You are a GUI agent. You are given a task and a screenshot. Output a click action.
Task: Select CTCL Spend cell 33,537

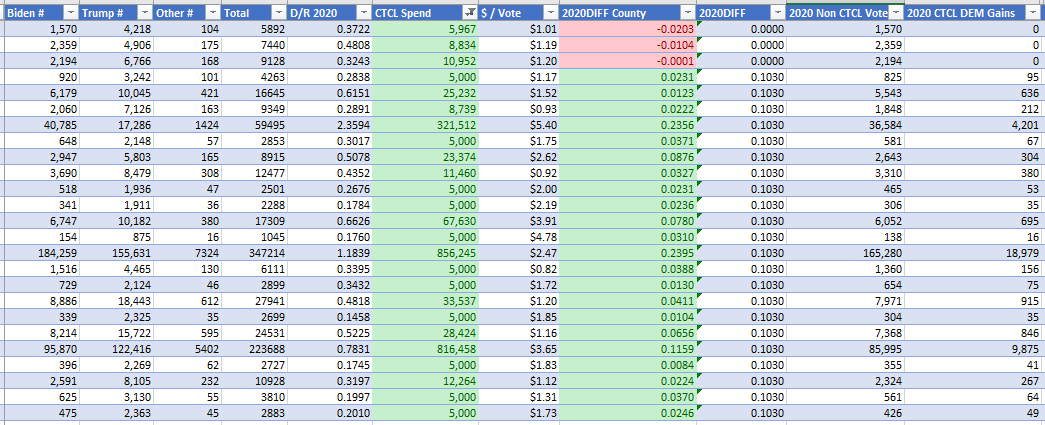point(425,300)
